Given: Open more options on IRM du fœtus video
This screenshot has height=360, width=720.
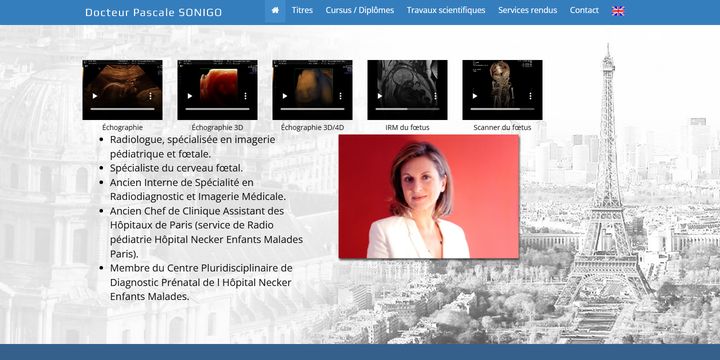Looking at the screenshot, I should tap(435, 96).
